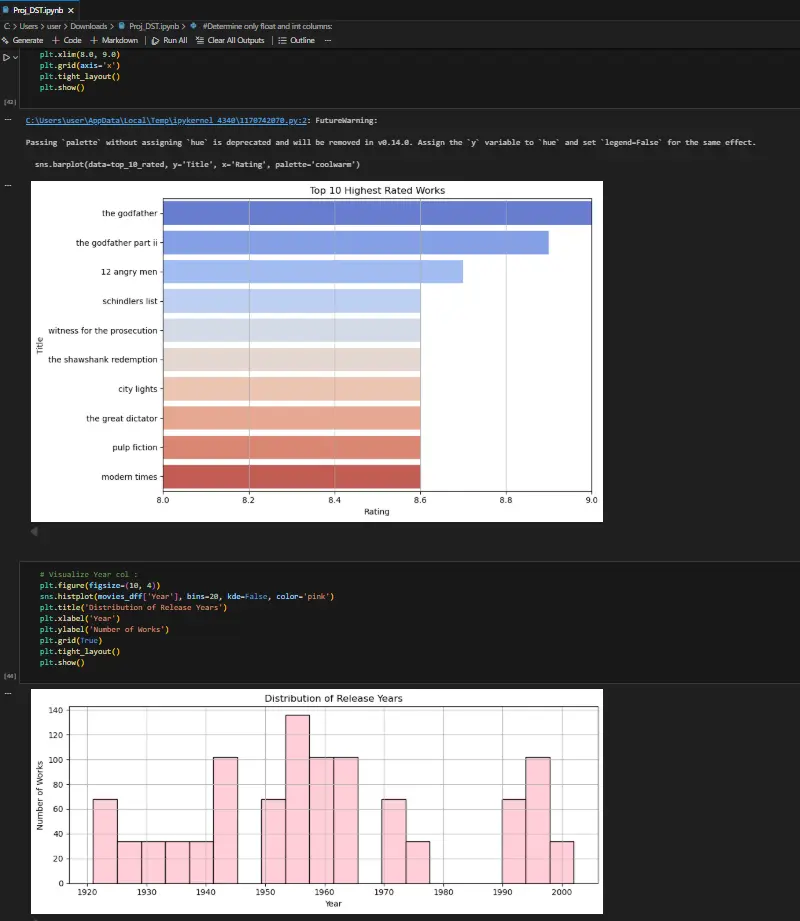Viewport: 800px width, 921px height.
Task: Expand the run options chevron beside the cell play button
Action: pyautogui.click(x=15, y=57)
